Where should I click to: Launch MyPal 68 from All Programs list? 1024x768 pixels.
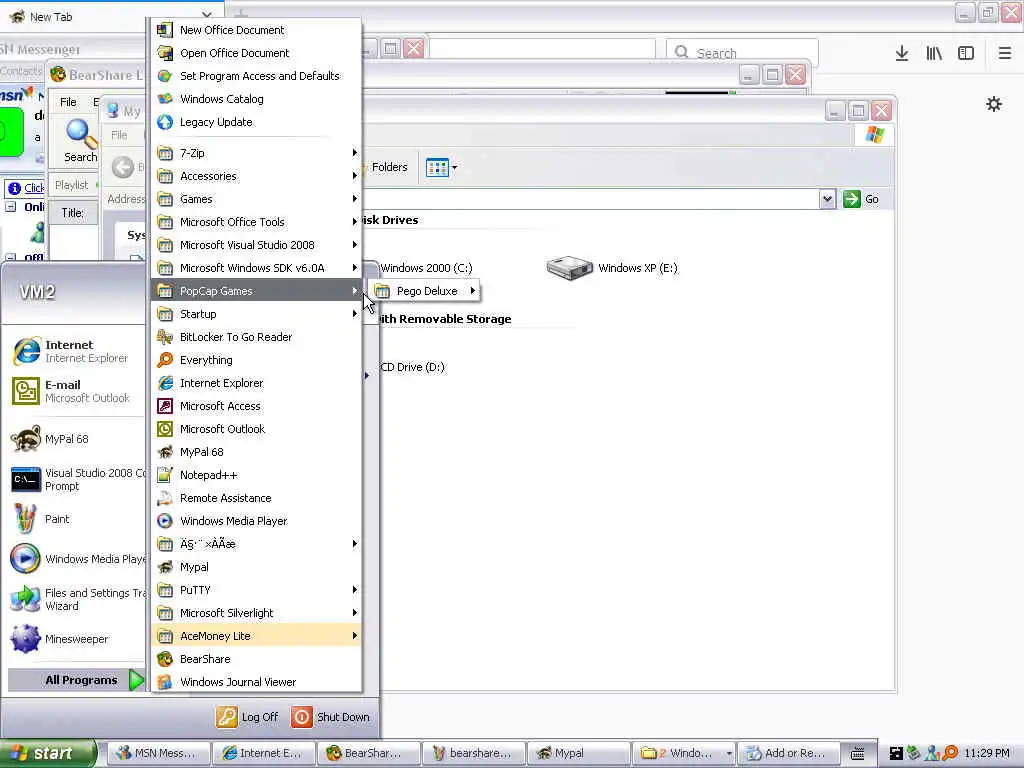(256, 452)
